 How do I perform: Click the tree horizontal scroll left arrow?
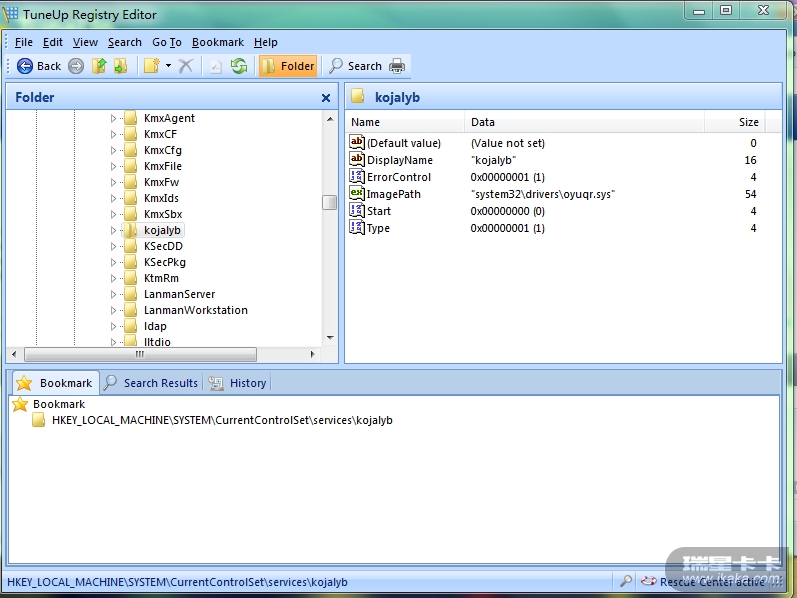(x=14, y=354)
